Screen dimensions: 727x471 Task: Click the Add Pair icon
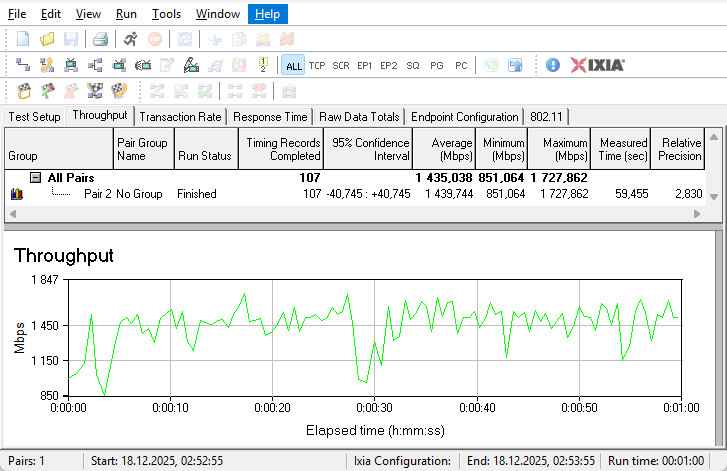click(x=23, y=65)
